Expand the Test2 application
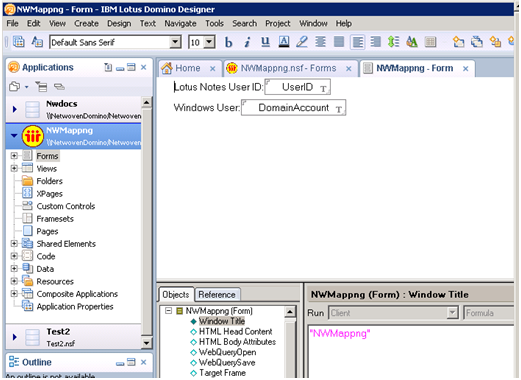521x380 pixels. pos(15,337)
